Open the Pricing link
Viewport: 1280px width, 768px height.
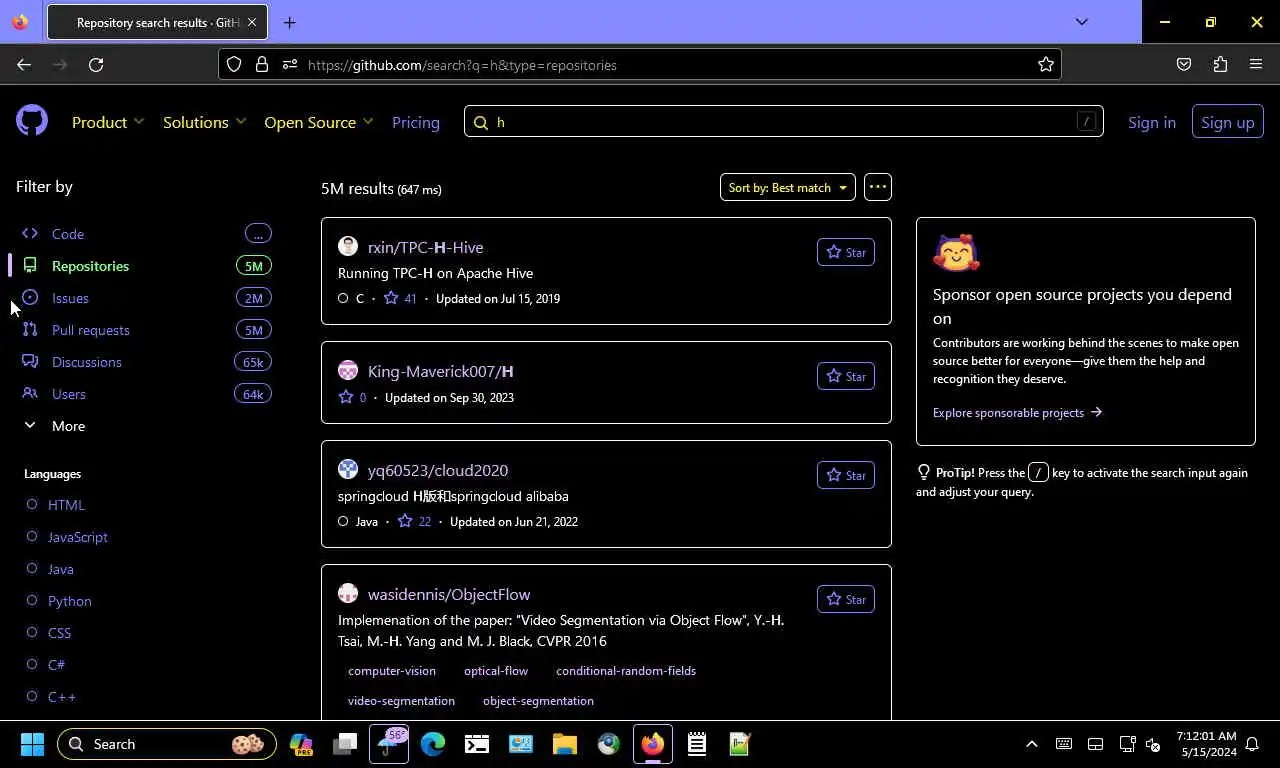coord(415,122)
